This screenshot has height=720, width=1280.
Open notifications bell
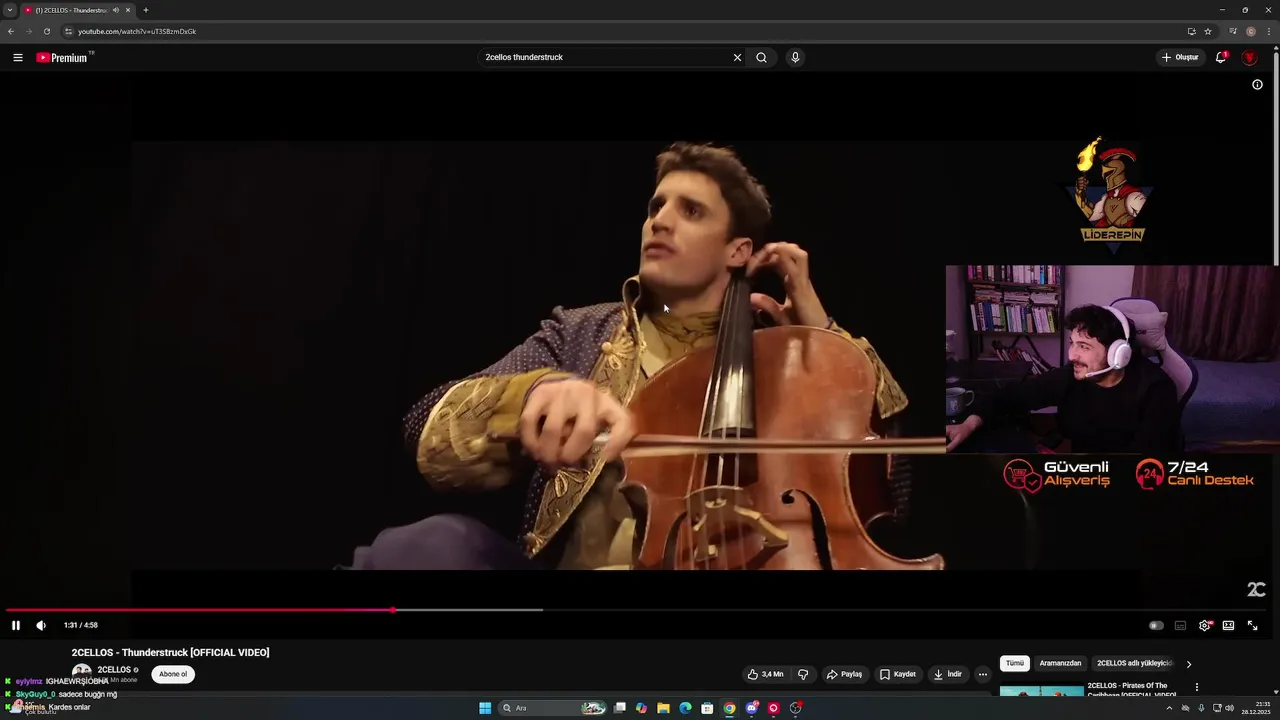[x=1221, y=57]
